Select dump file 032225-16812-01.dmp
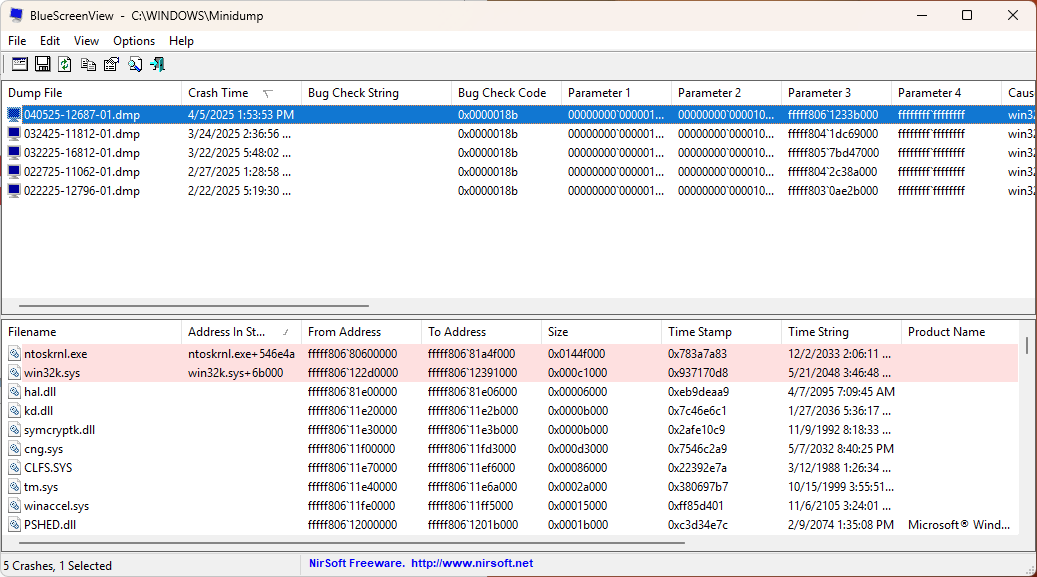This screenshot has height=577, width=1037. point(82,153)
